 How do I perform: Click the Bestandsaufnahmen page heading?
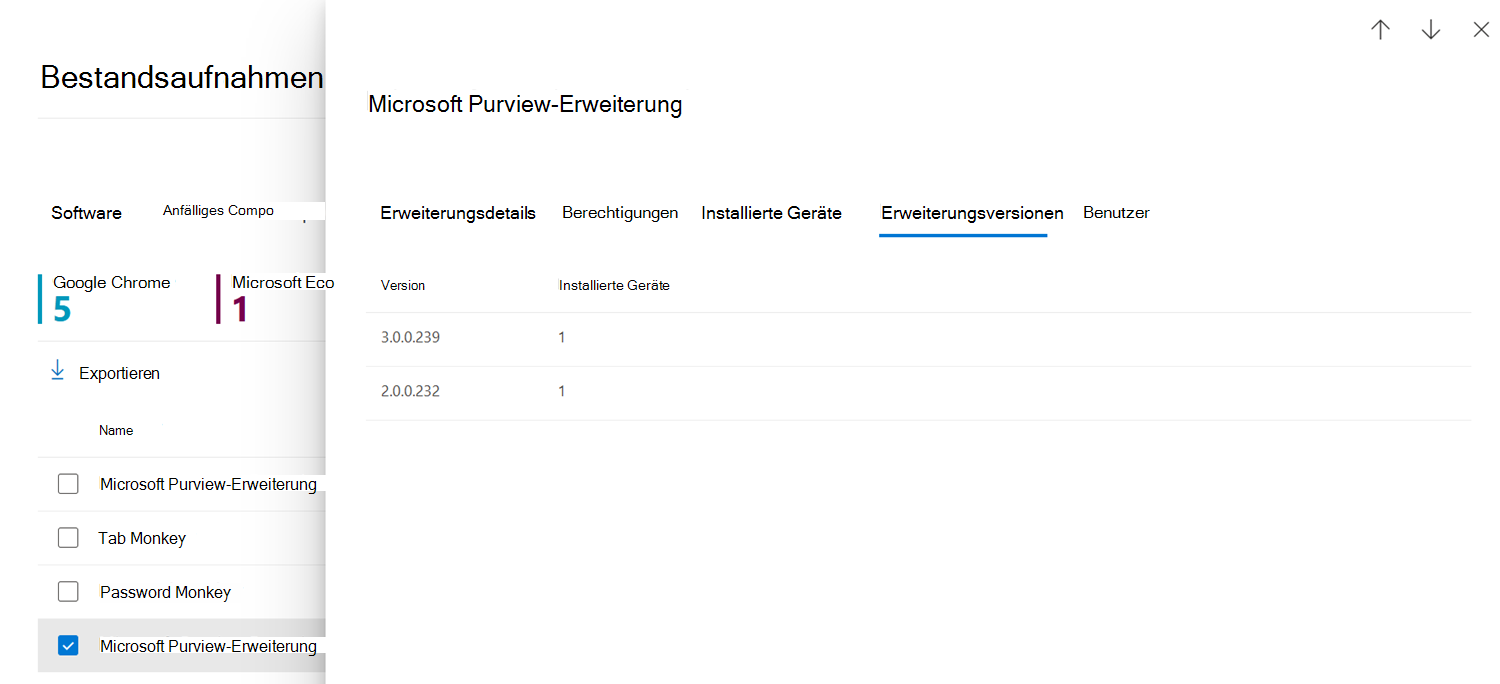coord(182,78)
